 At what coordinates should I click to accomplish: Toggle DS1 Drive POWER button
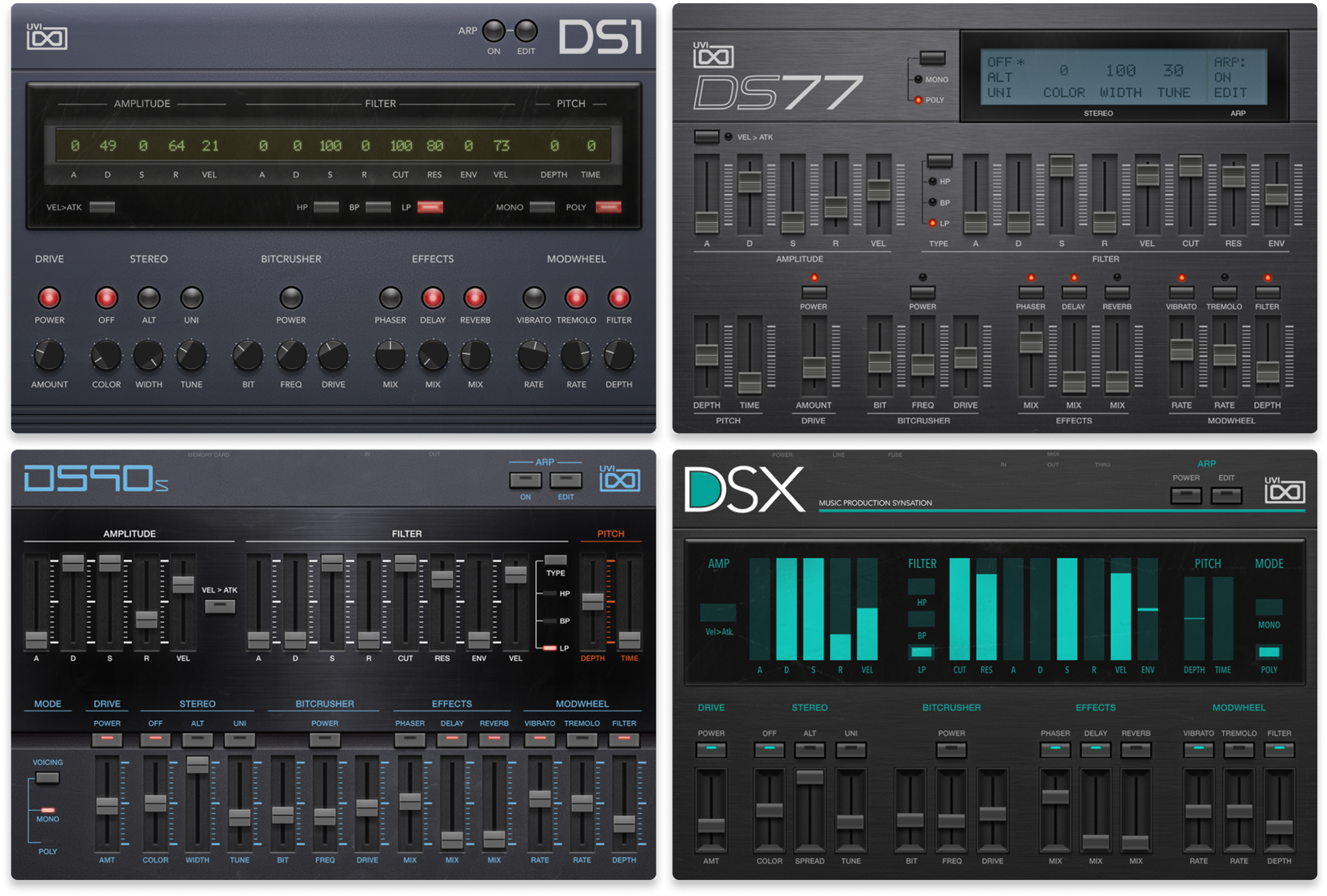coord(49,298)
